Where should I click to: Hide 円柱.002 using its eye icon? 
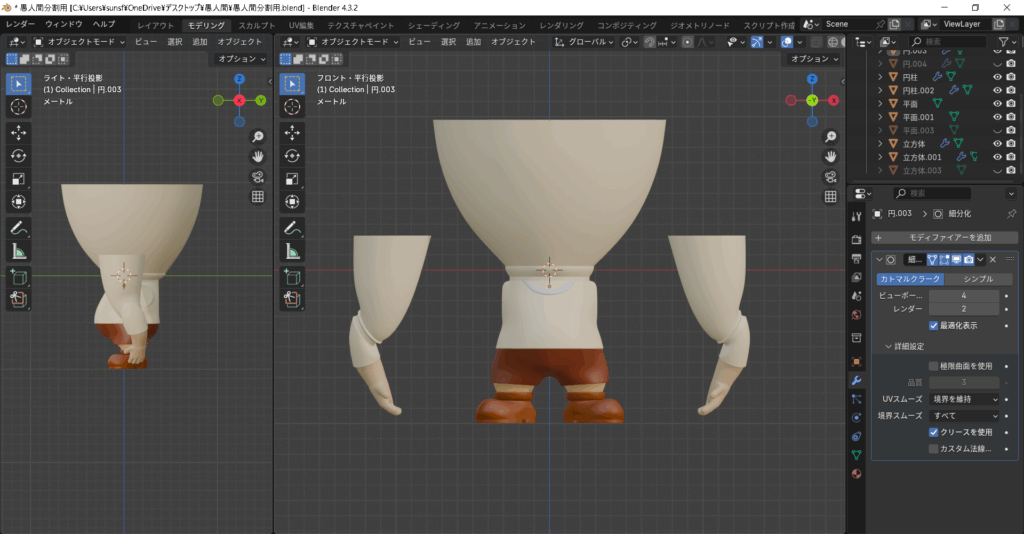pyautogui.click(x=997, y=90)
